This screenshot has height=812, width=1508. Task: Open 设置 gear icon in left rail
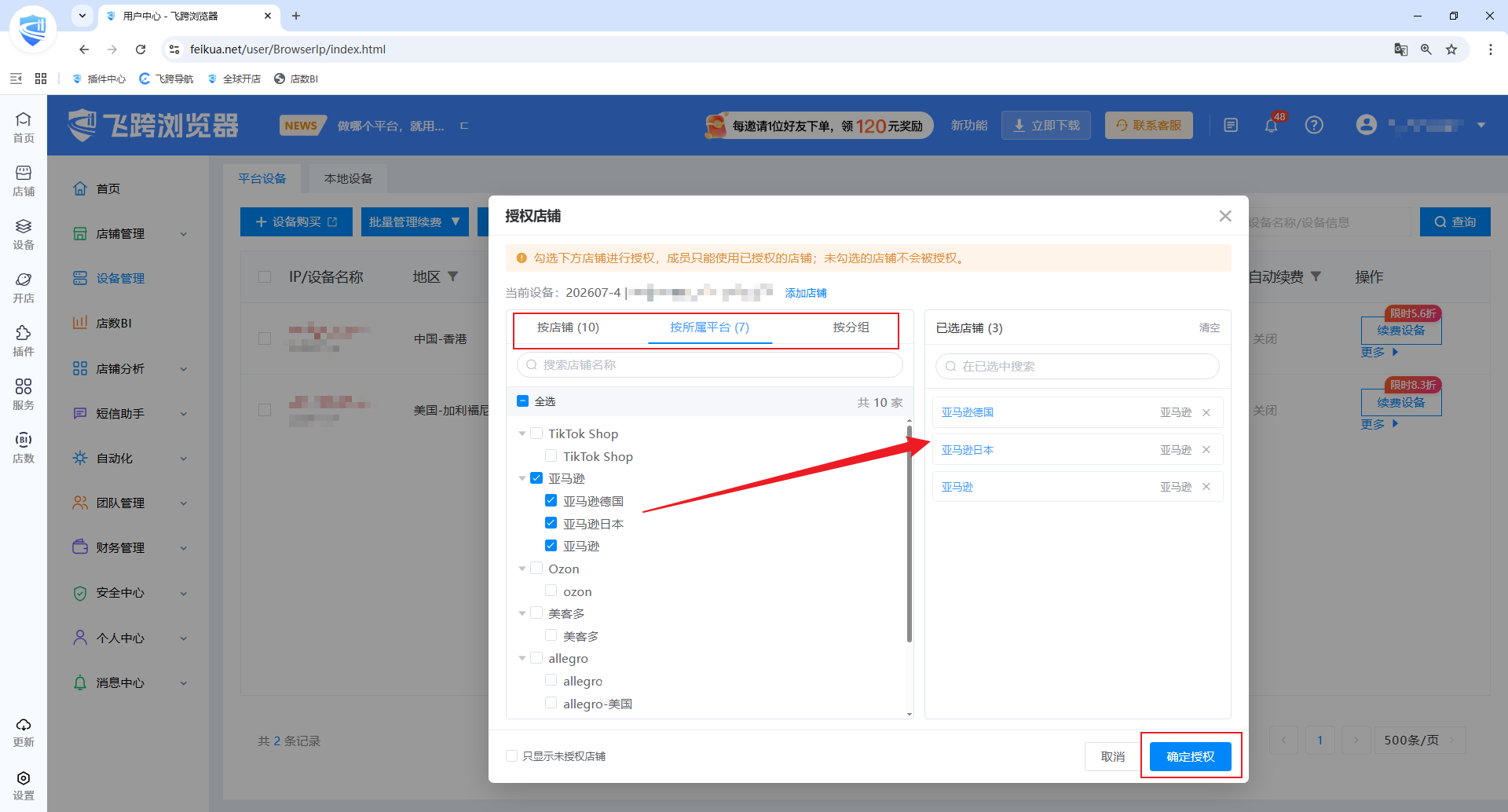pyautogui.click(x=24, y=785)
